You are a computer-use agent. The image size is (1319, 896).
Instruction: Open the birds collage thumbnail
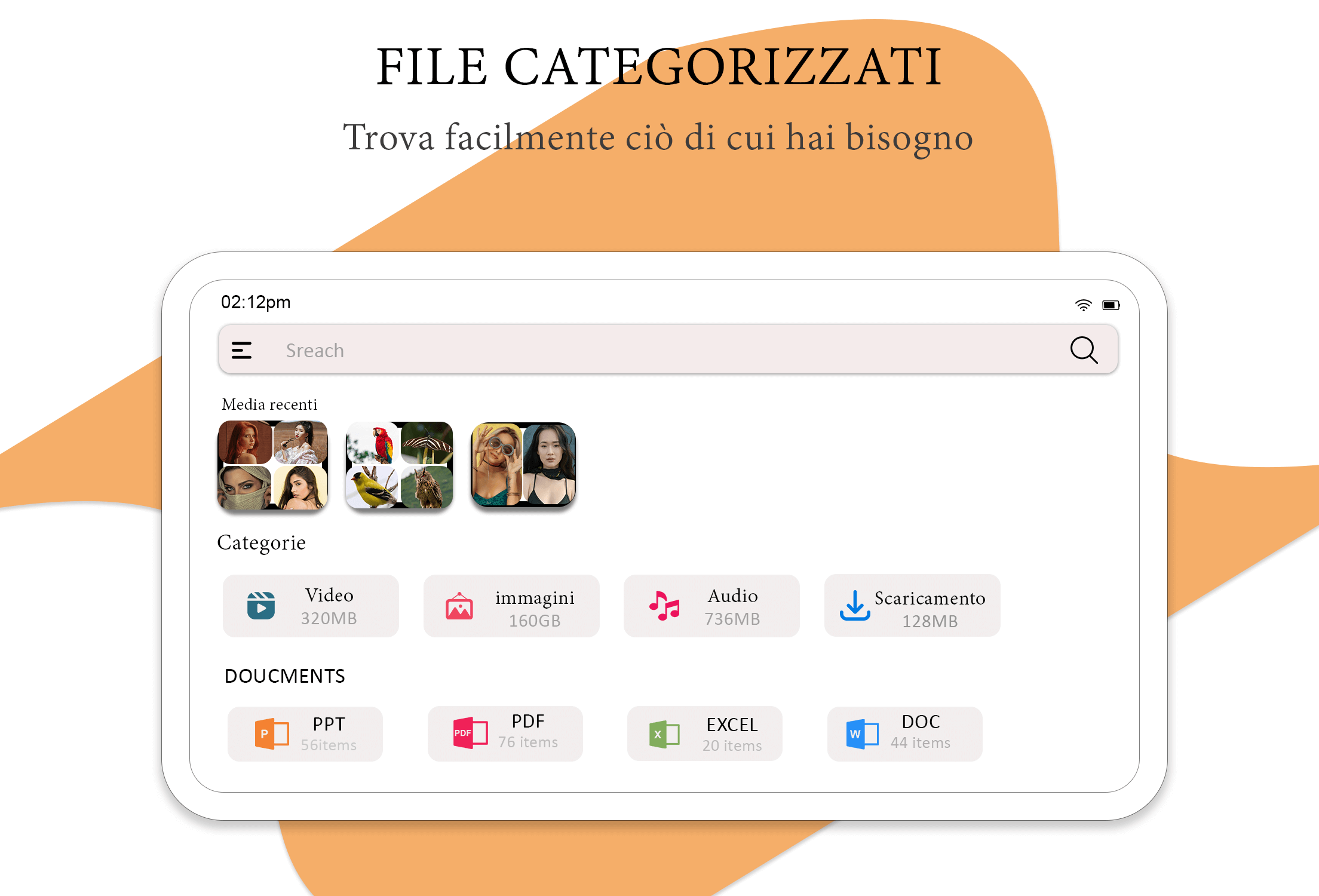pyautogui.click(x=399, y=465)
